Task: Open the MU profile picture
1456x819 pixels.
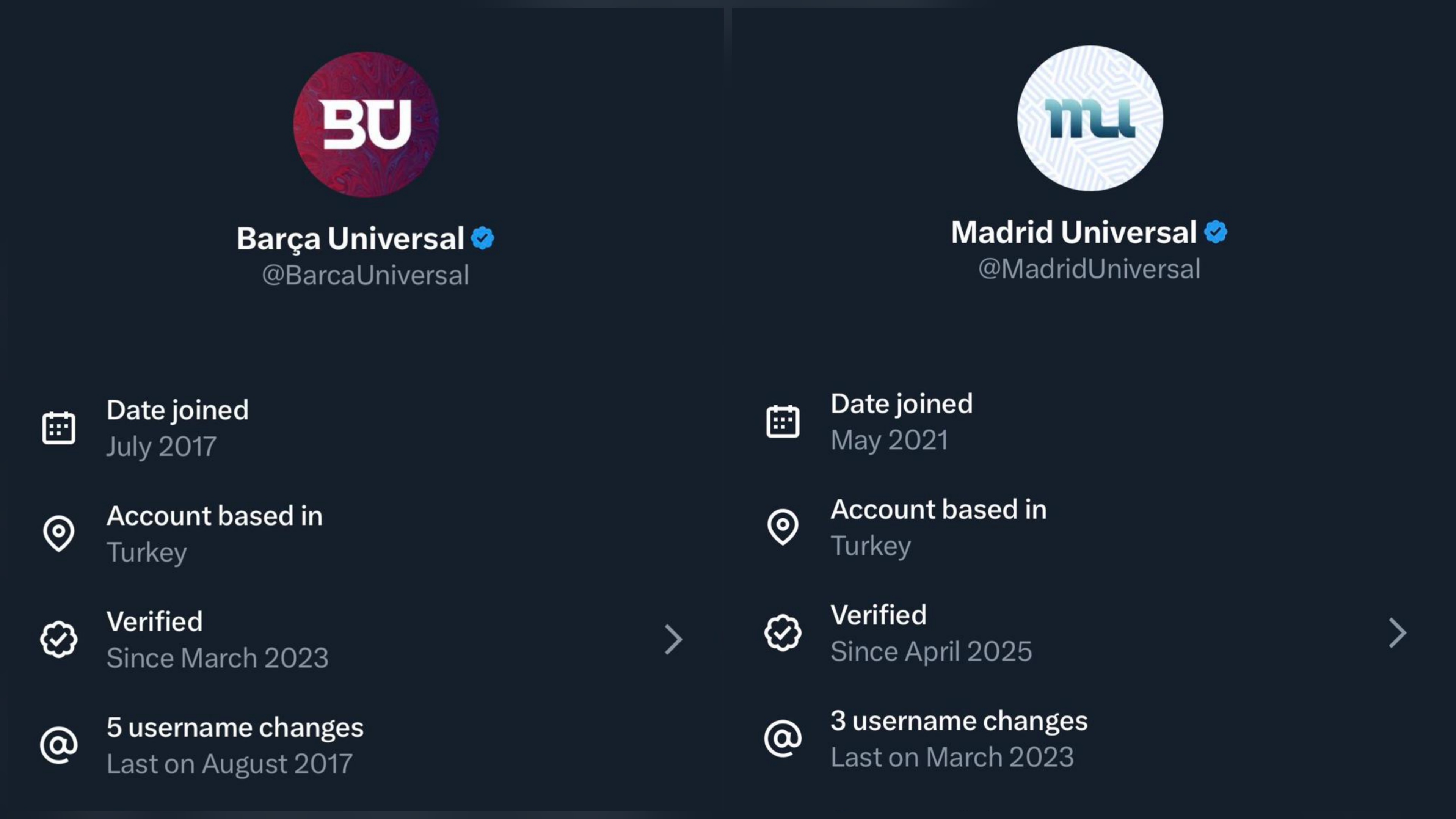Action: click(1090, 118)
